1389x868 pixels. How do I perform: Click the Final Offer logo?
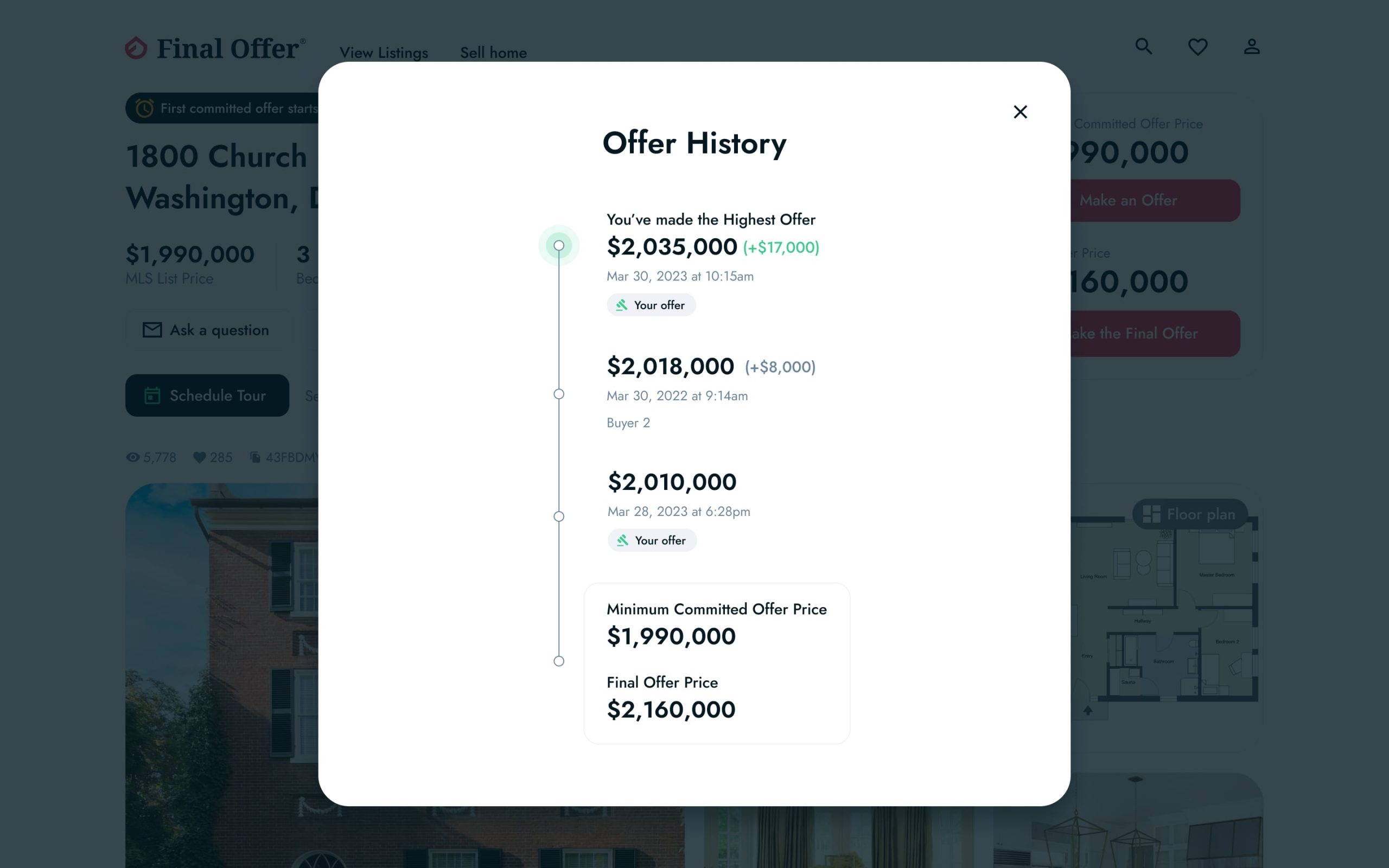214,48
